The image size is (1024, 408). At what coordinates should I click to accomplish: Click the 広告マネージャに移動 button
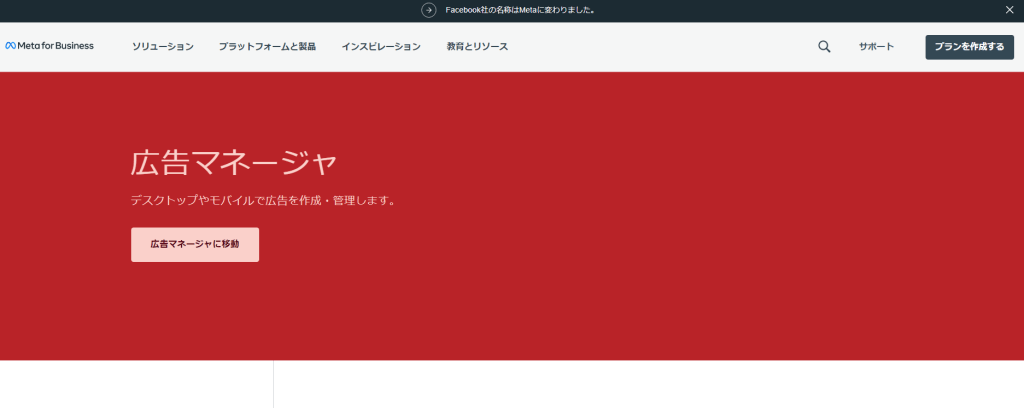(x=195, y=245)
